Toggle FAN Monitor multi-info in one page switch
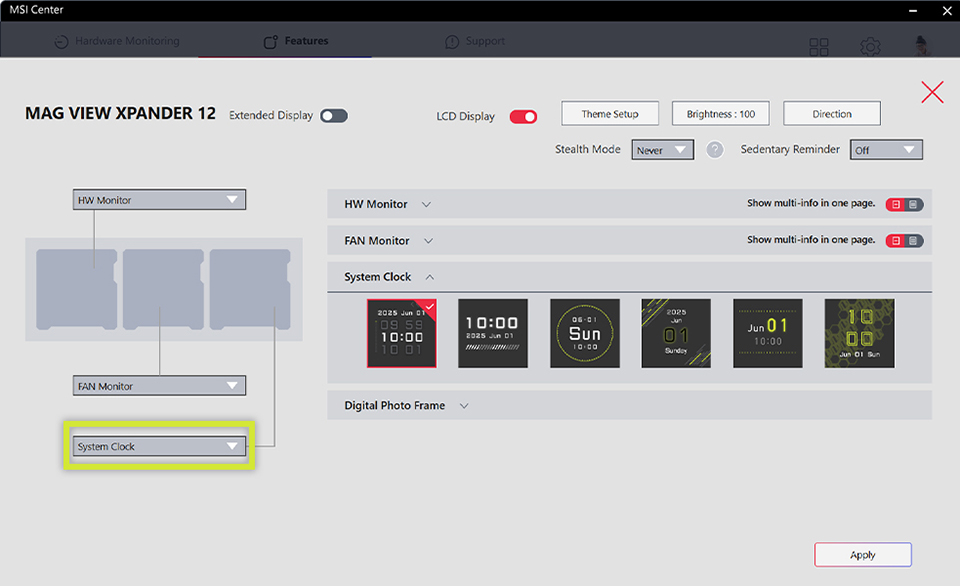 [x=904, y=241]
